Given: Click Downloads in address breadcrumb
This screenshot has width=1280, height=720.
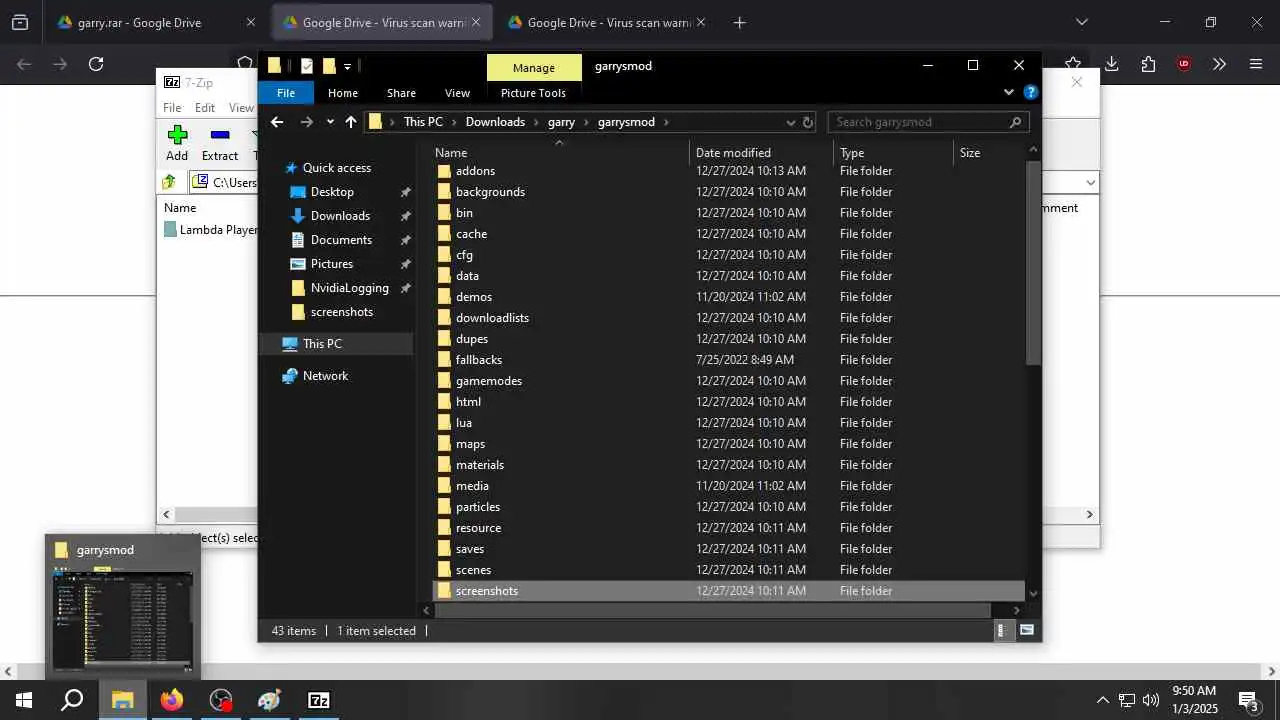Looking at the screenshot, I should click(x=495, y=122).
